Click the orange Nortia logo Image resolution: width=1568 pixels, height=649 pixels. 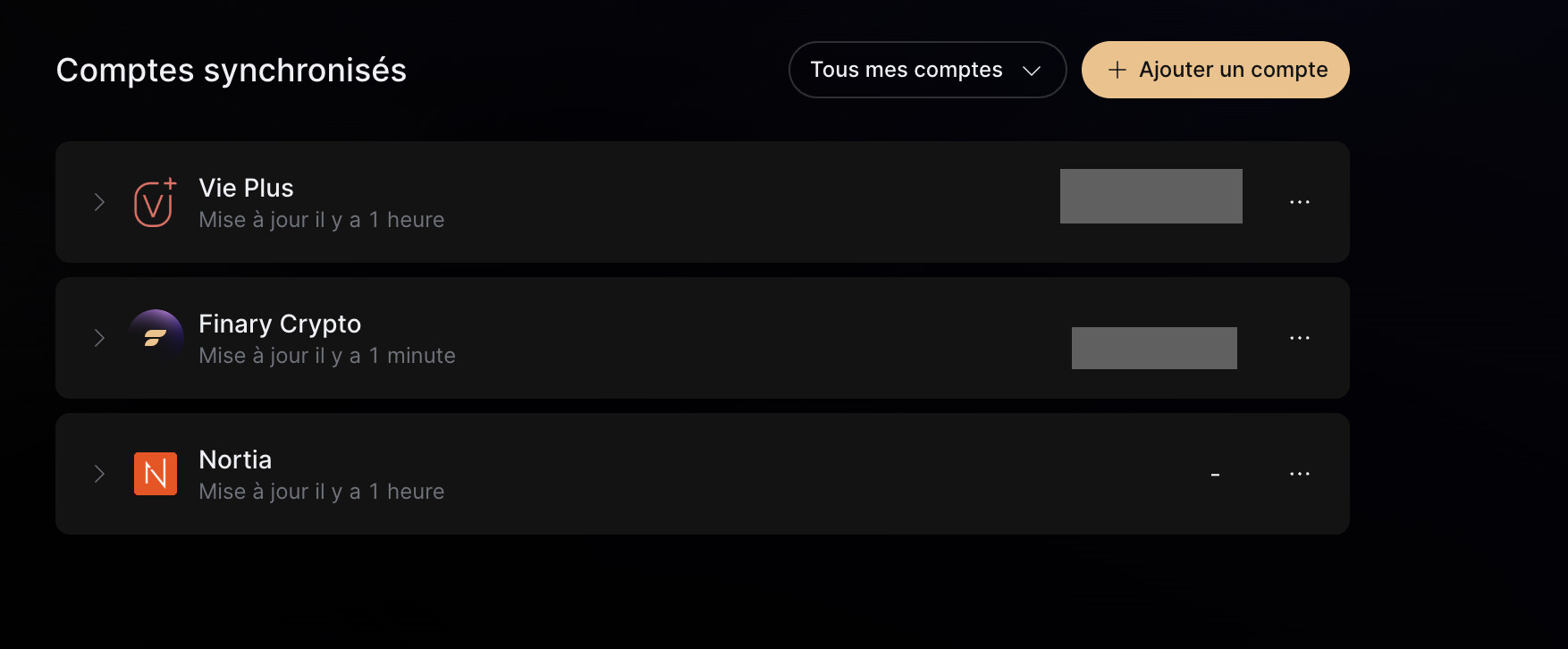[x=156, y=474]
